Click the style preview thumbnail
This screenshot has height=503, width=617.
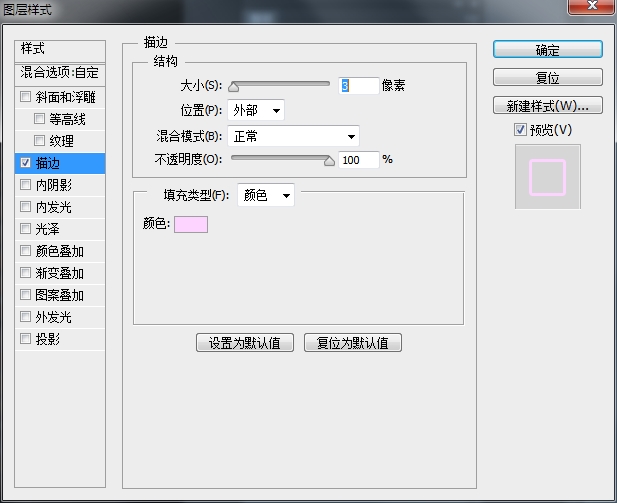(x=547, y=177)
